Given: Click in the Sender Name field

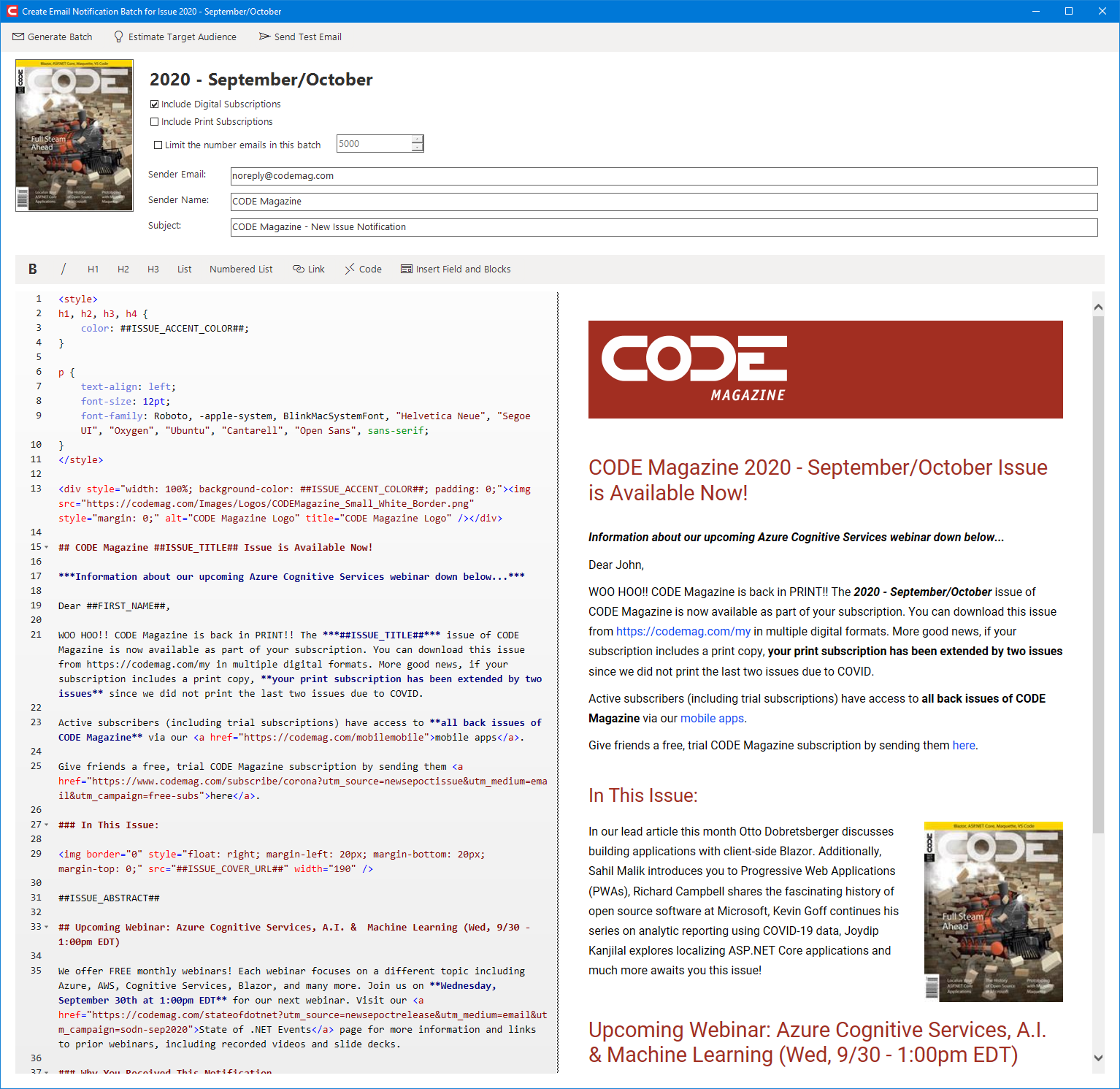Looking at the screenshot, I should pos(664,202).
